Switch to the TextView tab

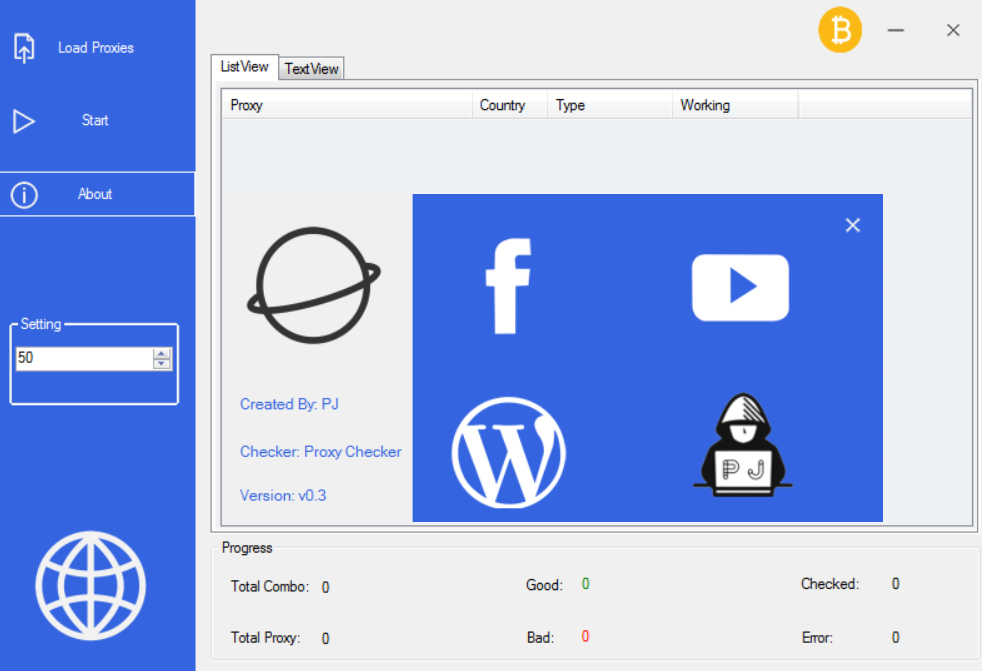tap(311, 69)
